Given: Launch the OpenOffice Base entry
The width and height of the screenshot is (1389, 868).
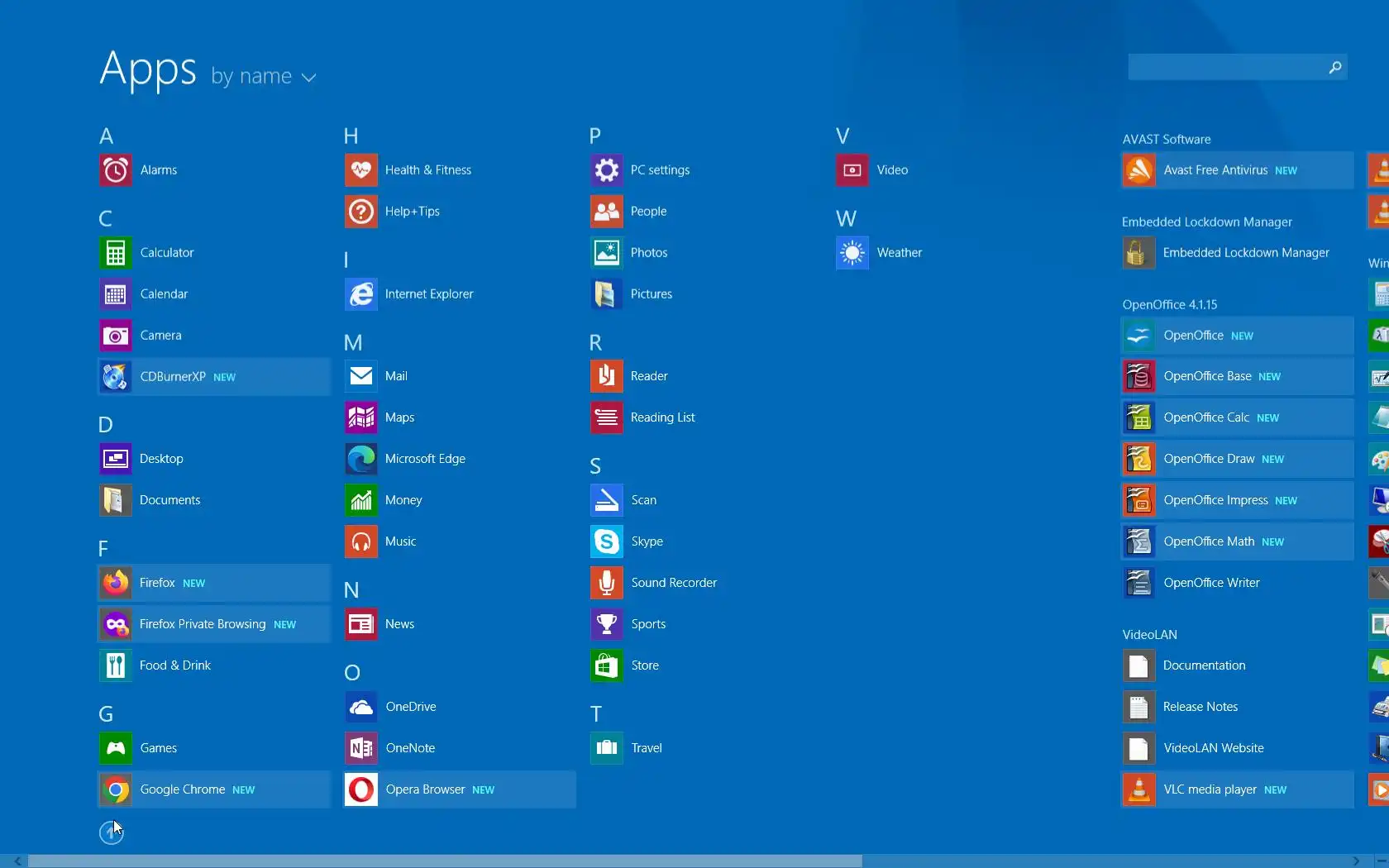Looking at the screenshot, I should click(1238, 376).
